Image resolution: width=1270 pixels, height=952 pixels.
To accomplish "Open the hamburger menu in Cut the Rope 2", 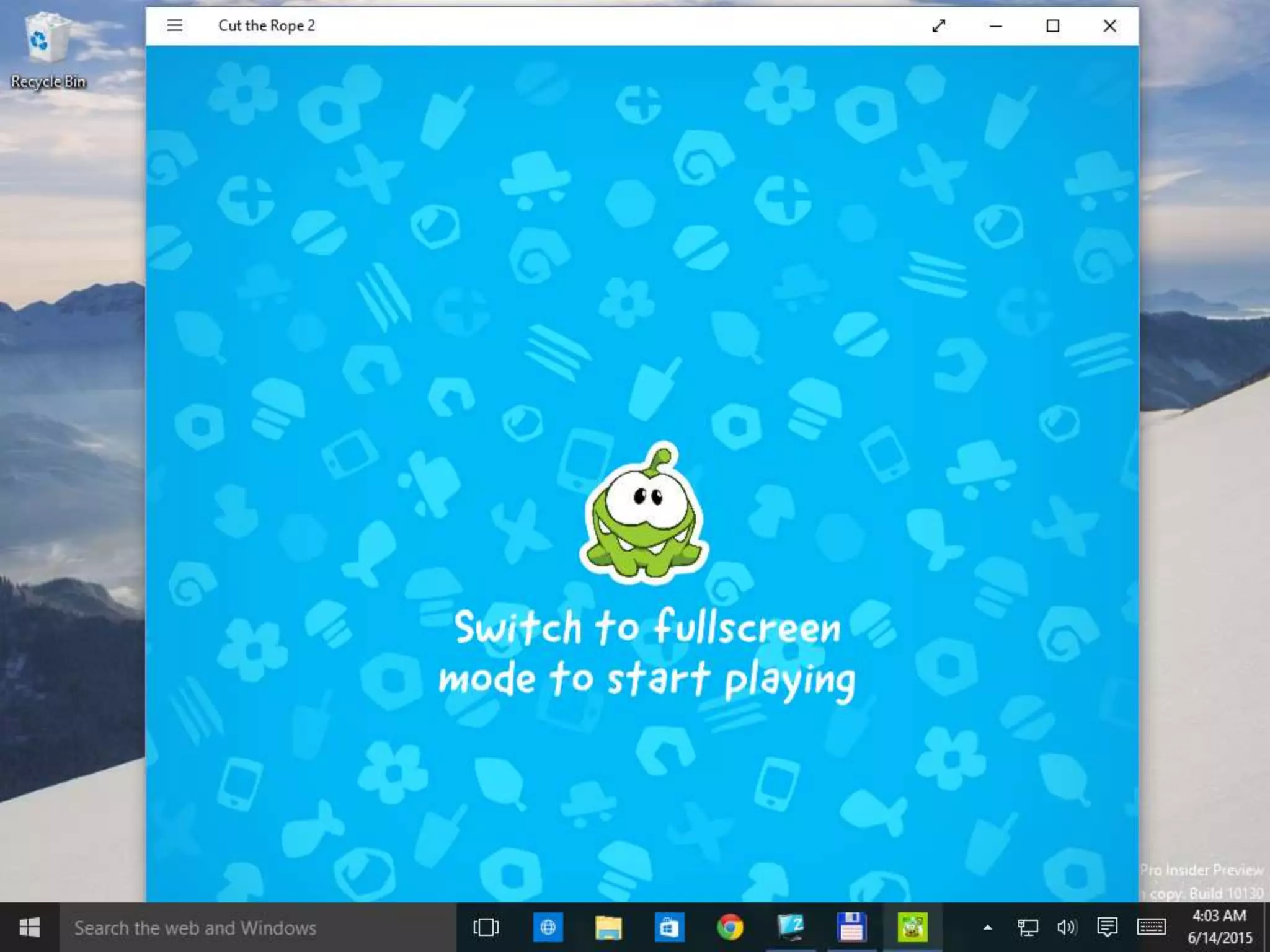I will coord(175,25).
